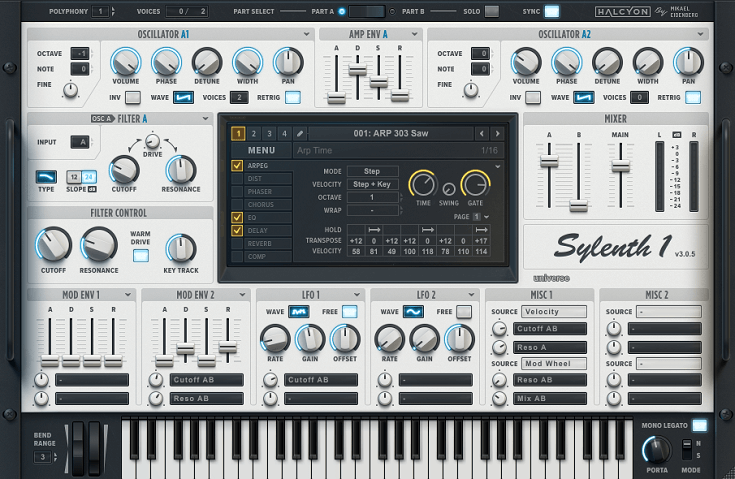
Task: Open the Menu button in the display
Action: click(261, 150)
